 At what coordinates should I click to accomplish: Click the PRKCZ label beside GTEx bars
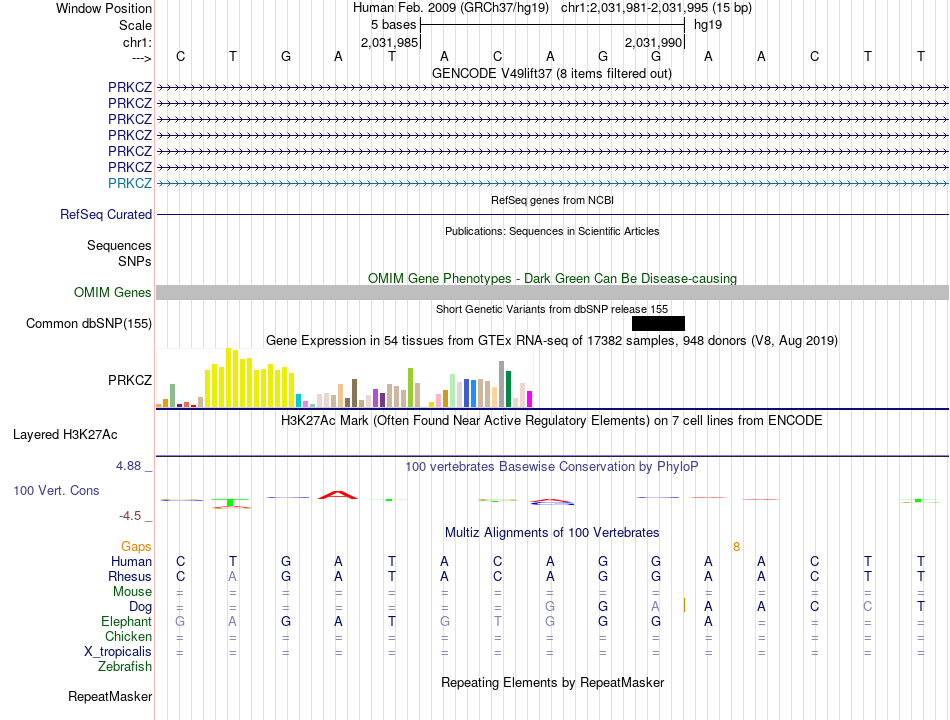click(130, 381)
